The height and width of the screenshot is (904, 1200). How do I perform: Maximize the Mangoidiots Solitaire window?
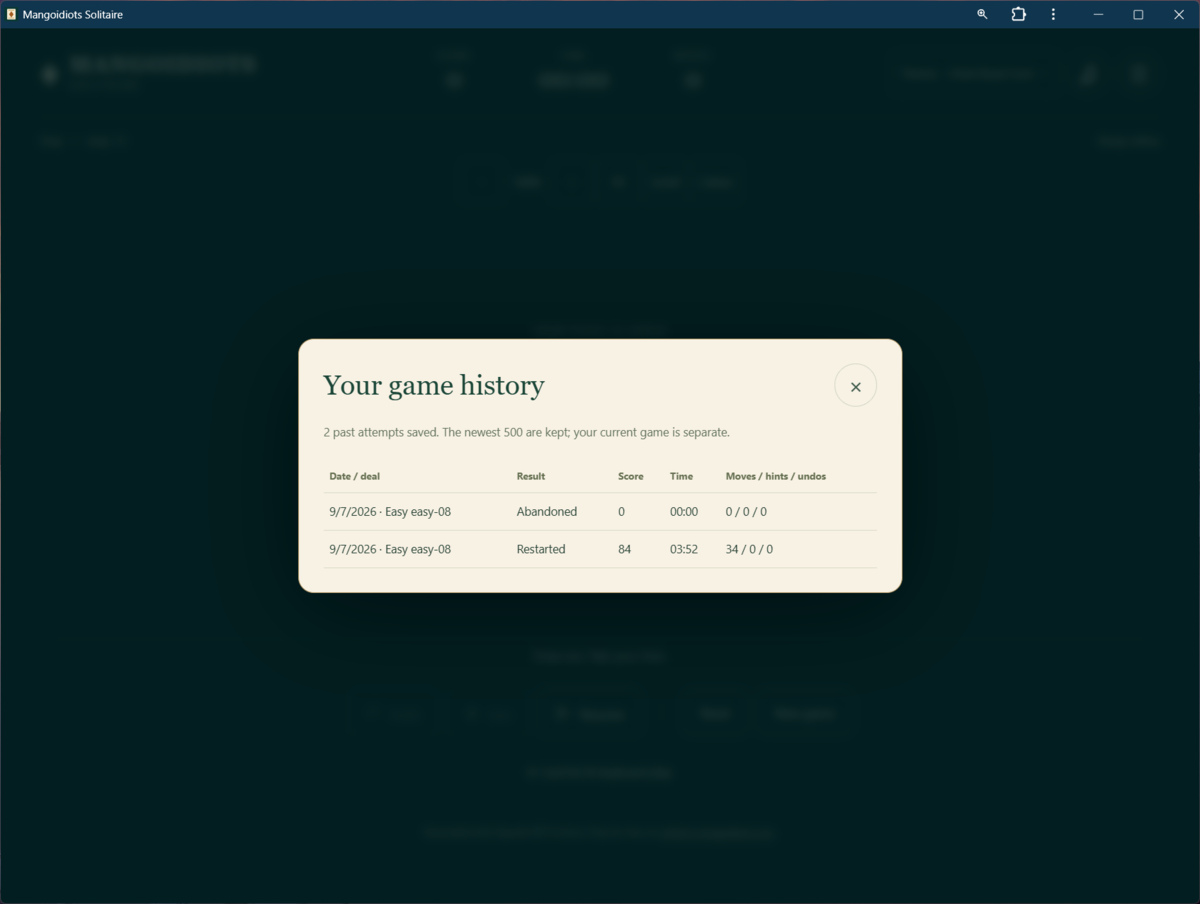pos(1138,14)
